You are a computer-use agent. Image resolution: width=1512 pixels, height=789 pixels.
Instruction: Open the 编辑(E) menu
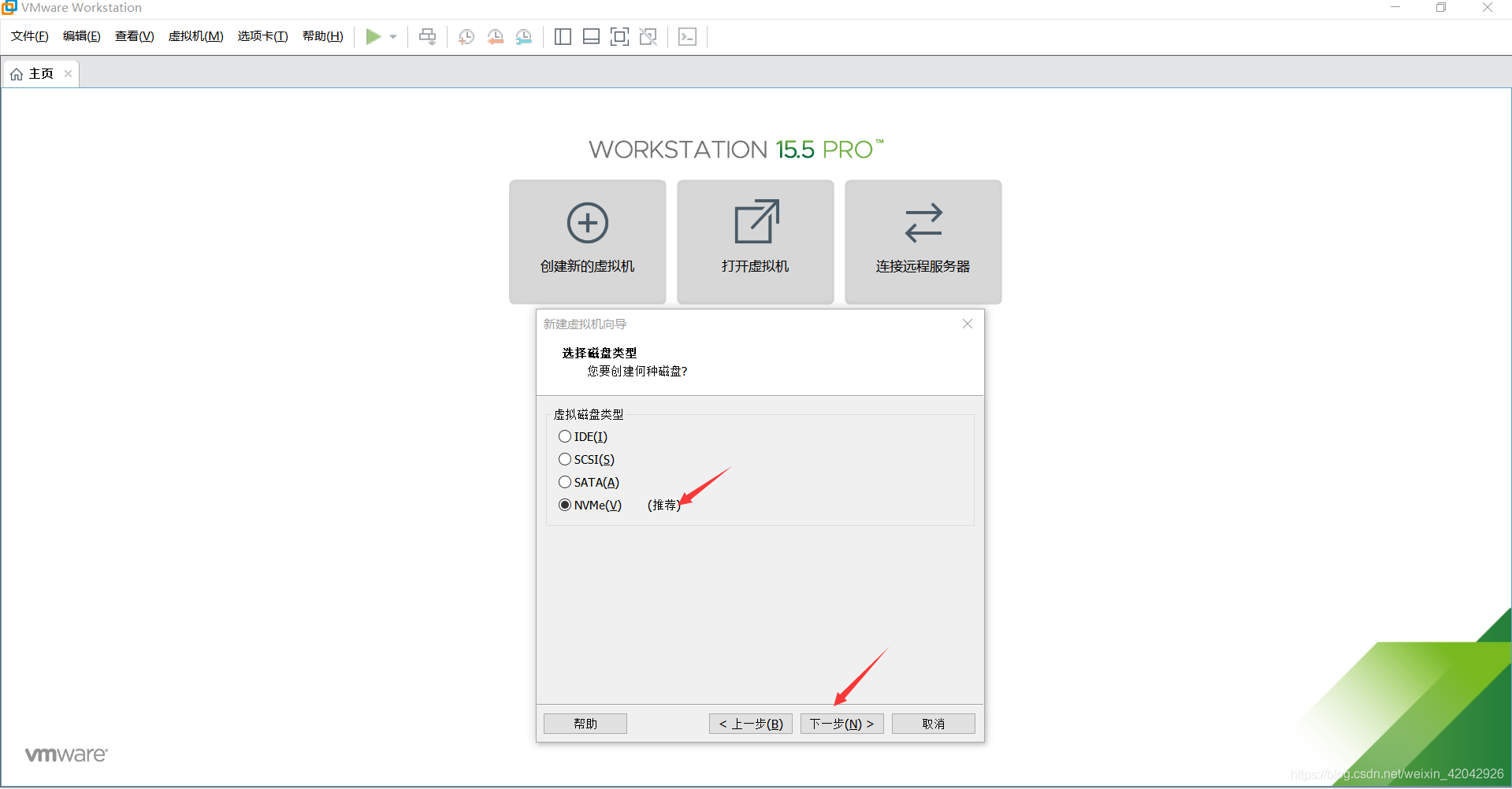82,36
